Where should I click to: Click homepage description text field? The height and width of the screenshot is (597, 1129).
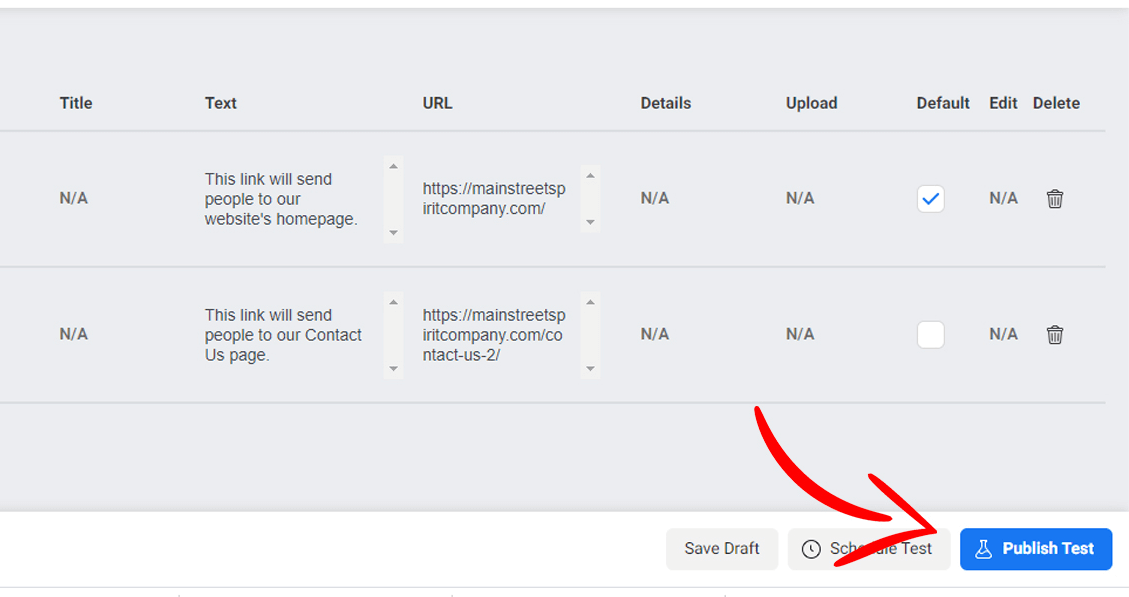[302, 199]
